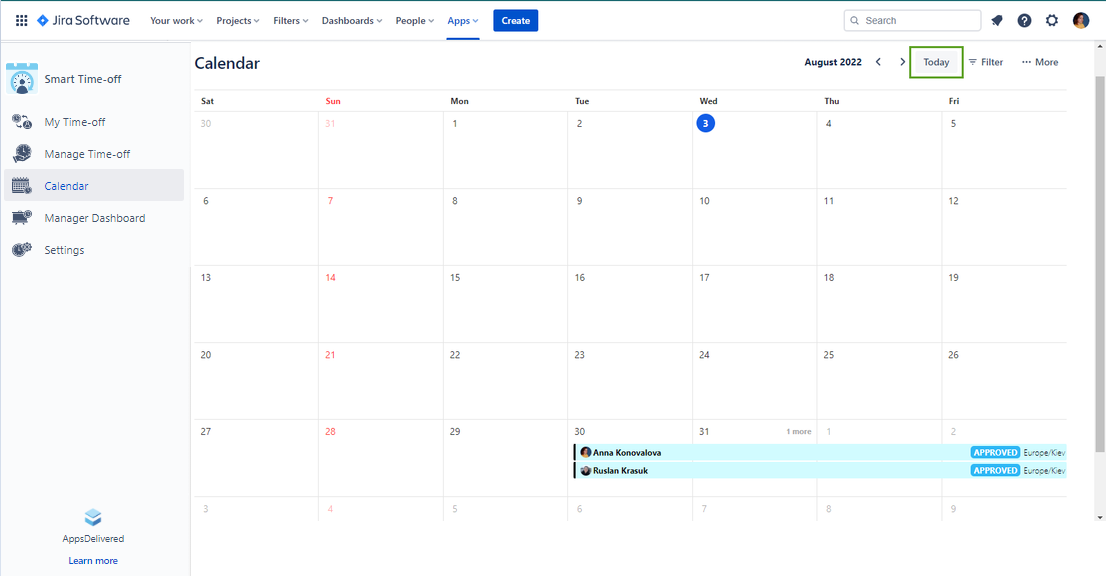
Task: Click the Manage Time-off clock icon
Action: [x=22, y=154]
